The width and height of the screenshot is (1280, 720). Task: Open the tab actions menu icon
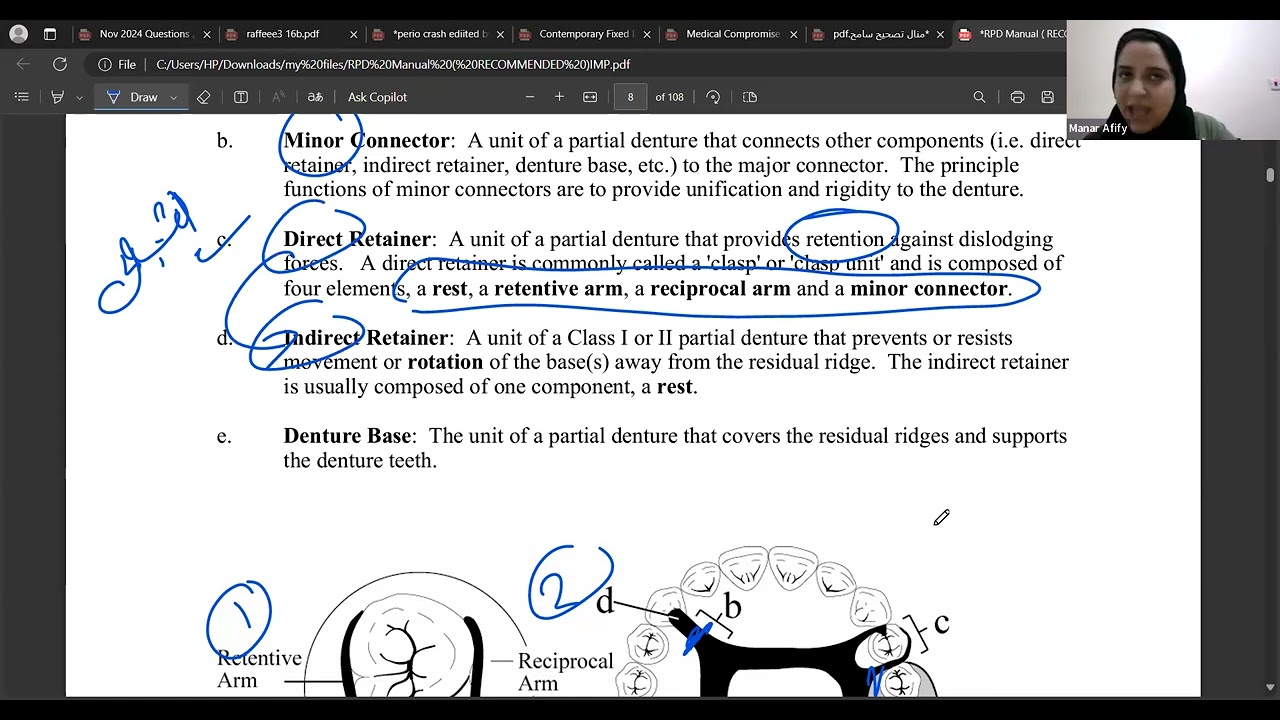tap(50, 34)
